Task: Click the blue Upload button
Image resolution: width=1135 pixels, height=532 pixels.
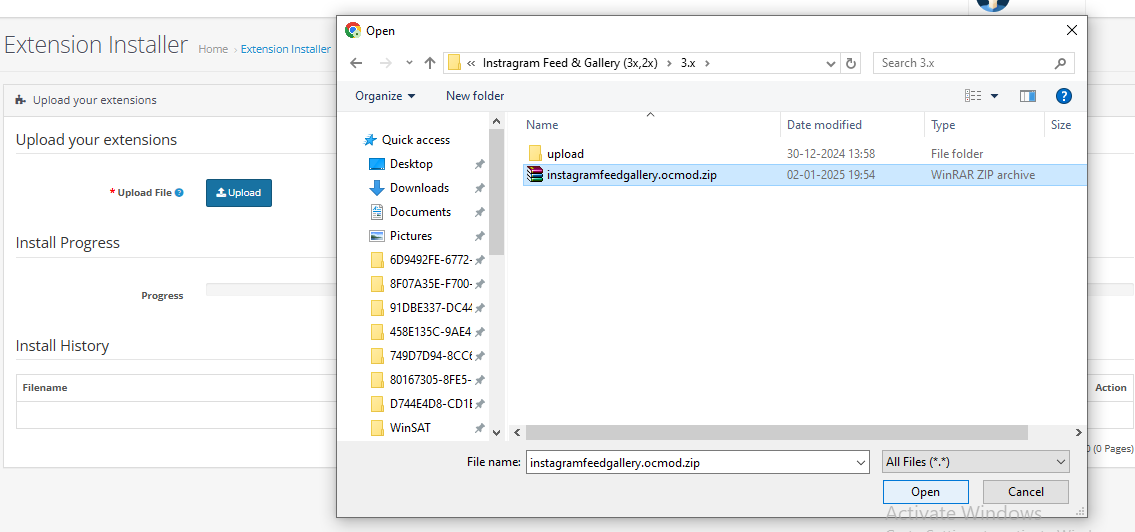Action: (239, 193)
